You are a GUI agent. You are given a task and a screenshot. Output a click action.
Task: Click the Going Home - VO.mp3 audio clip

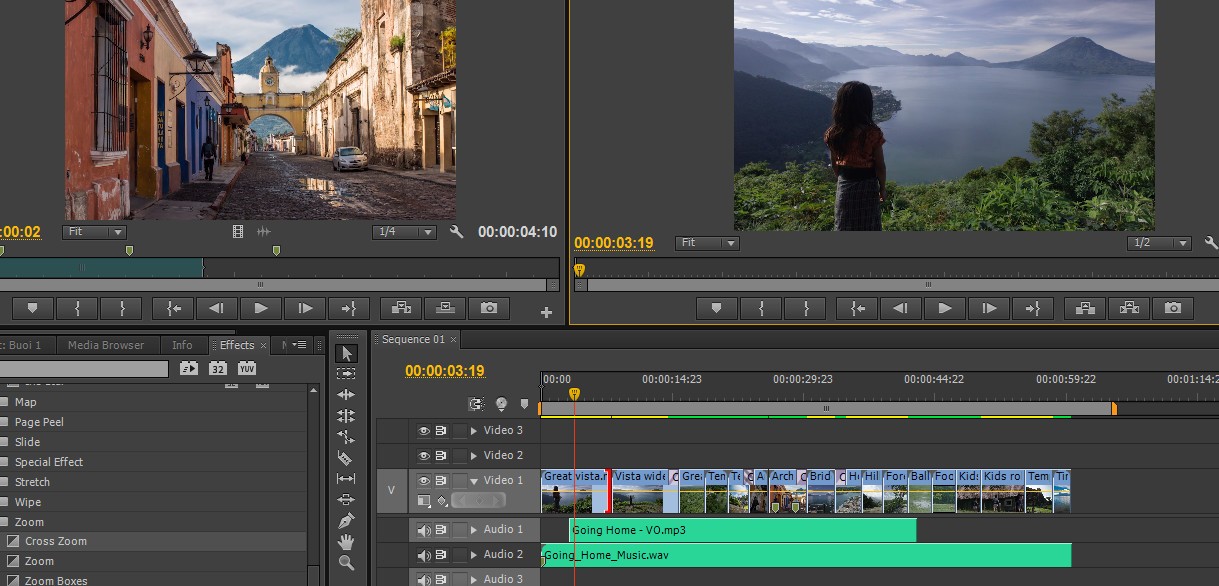click(743, 530)
